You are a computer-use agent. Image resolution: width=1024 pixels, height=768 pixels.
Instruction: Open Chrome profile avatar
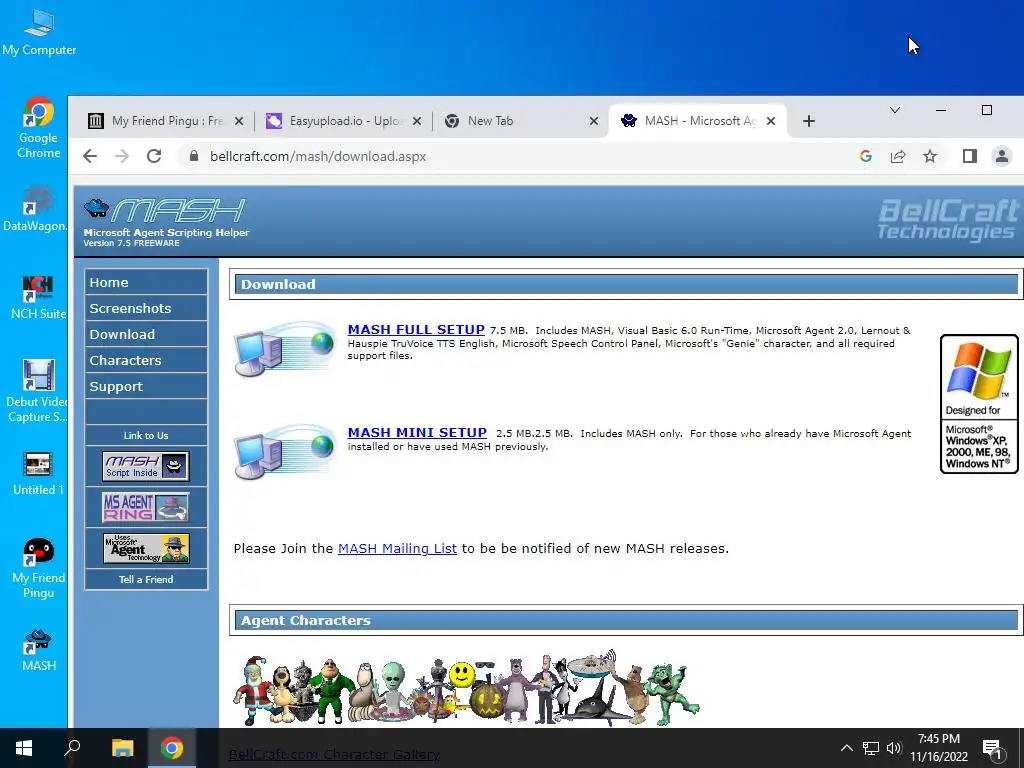[1002, 156]
